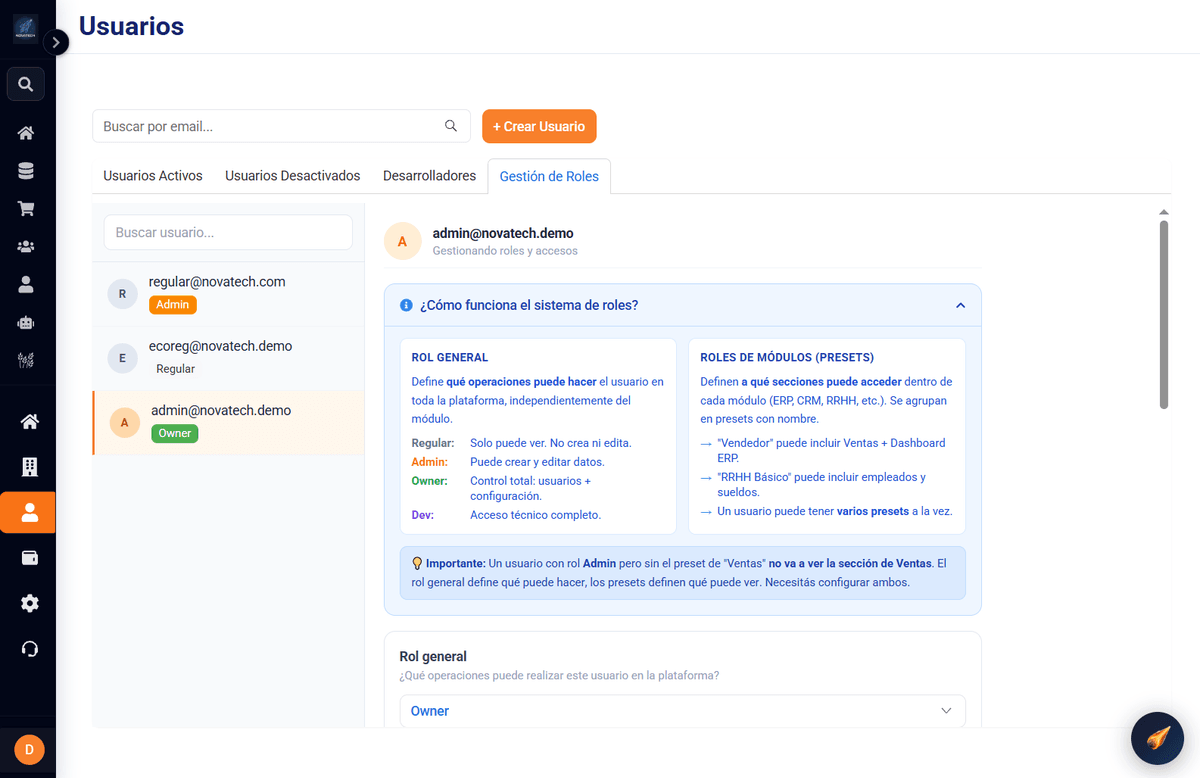Expand the sidebar with the arrow button
Screen dimensions: 1200x778
pos(56,42)
